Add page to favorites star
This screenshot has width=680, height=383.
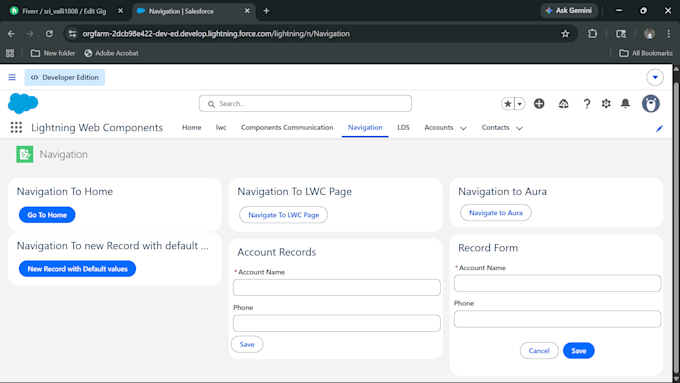pos(507,104)
